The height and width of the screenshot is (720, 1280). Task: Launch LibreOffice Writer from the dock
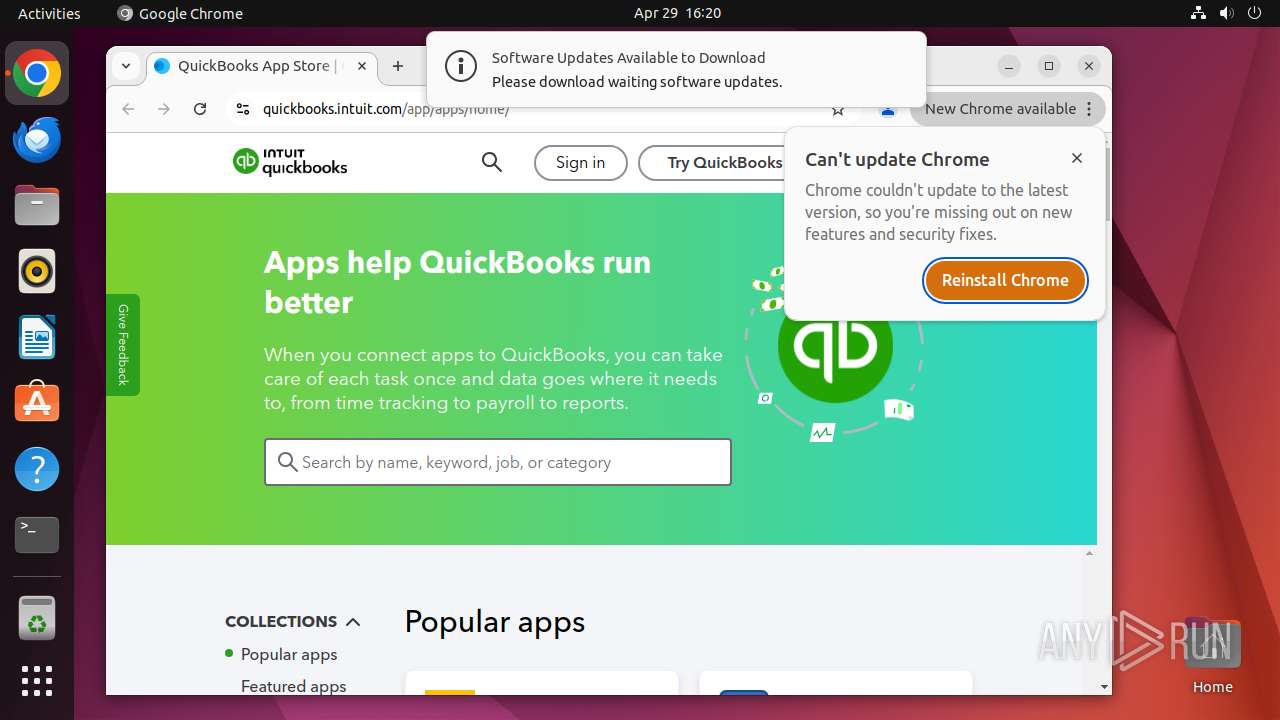pyautogui.click(x=37, y=337)
